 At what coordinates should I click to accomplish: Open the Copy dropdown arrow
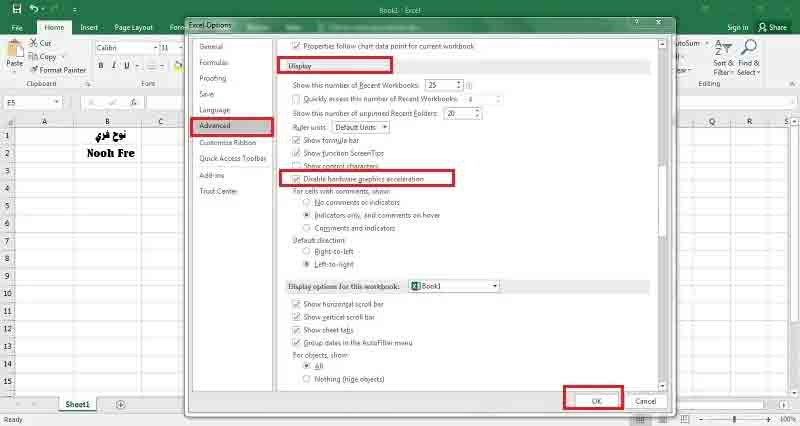coord(63,57)
